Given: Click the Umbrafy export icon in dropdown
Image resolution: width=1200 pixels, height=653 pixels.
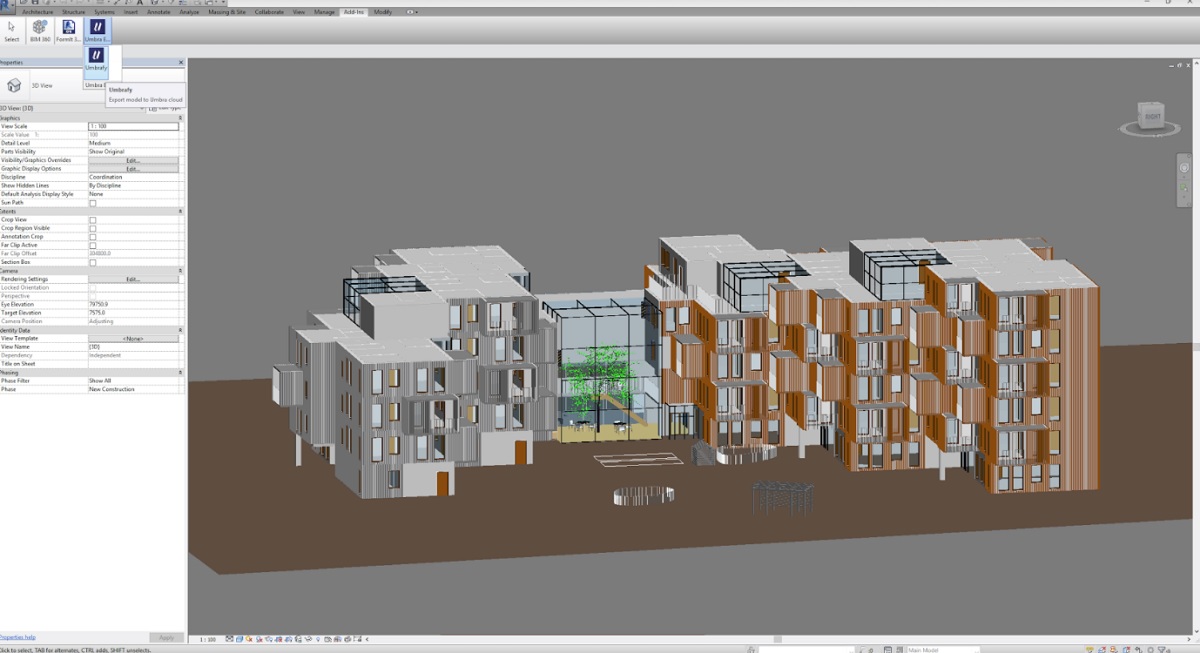Looking at the screenshot, I should 96,58.
